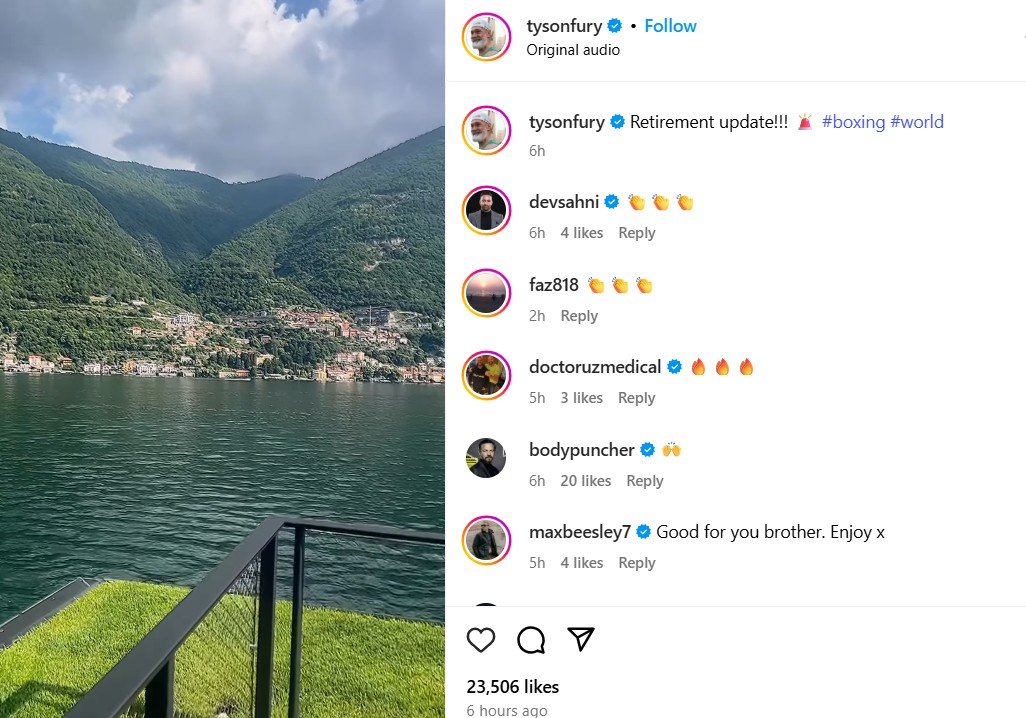Open bodypuncher's profile avatar

click(x=486, y=458)
